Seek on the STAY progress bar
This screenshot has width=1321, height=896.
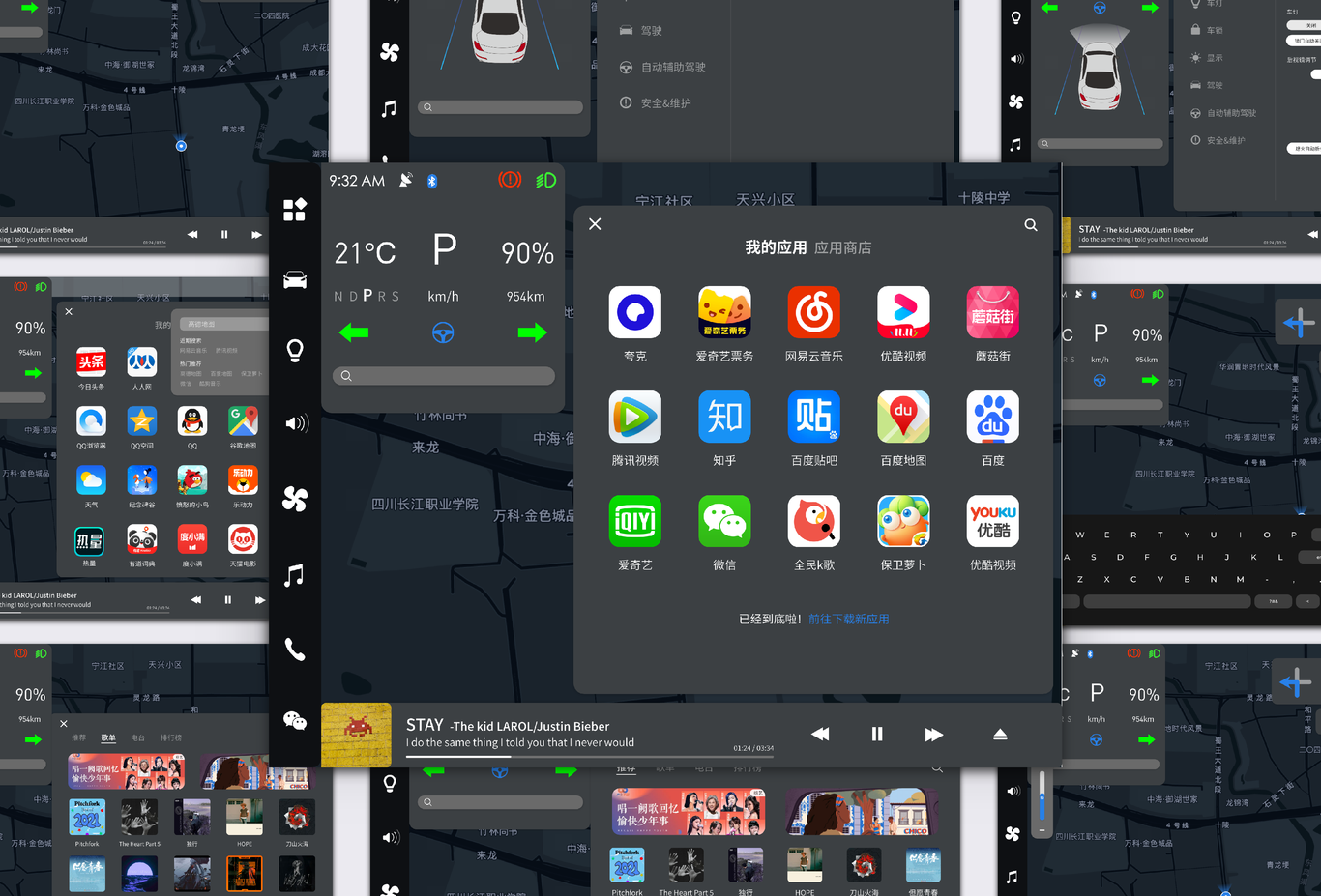click(589, 757)
